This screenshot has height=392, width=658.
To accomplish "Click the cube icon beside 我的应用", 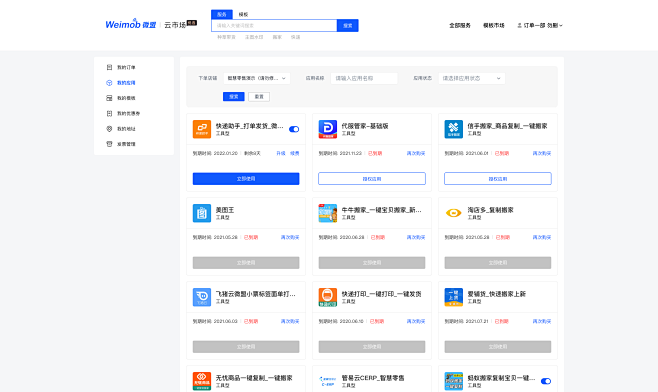I will pos(109,83).
